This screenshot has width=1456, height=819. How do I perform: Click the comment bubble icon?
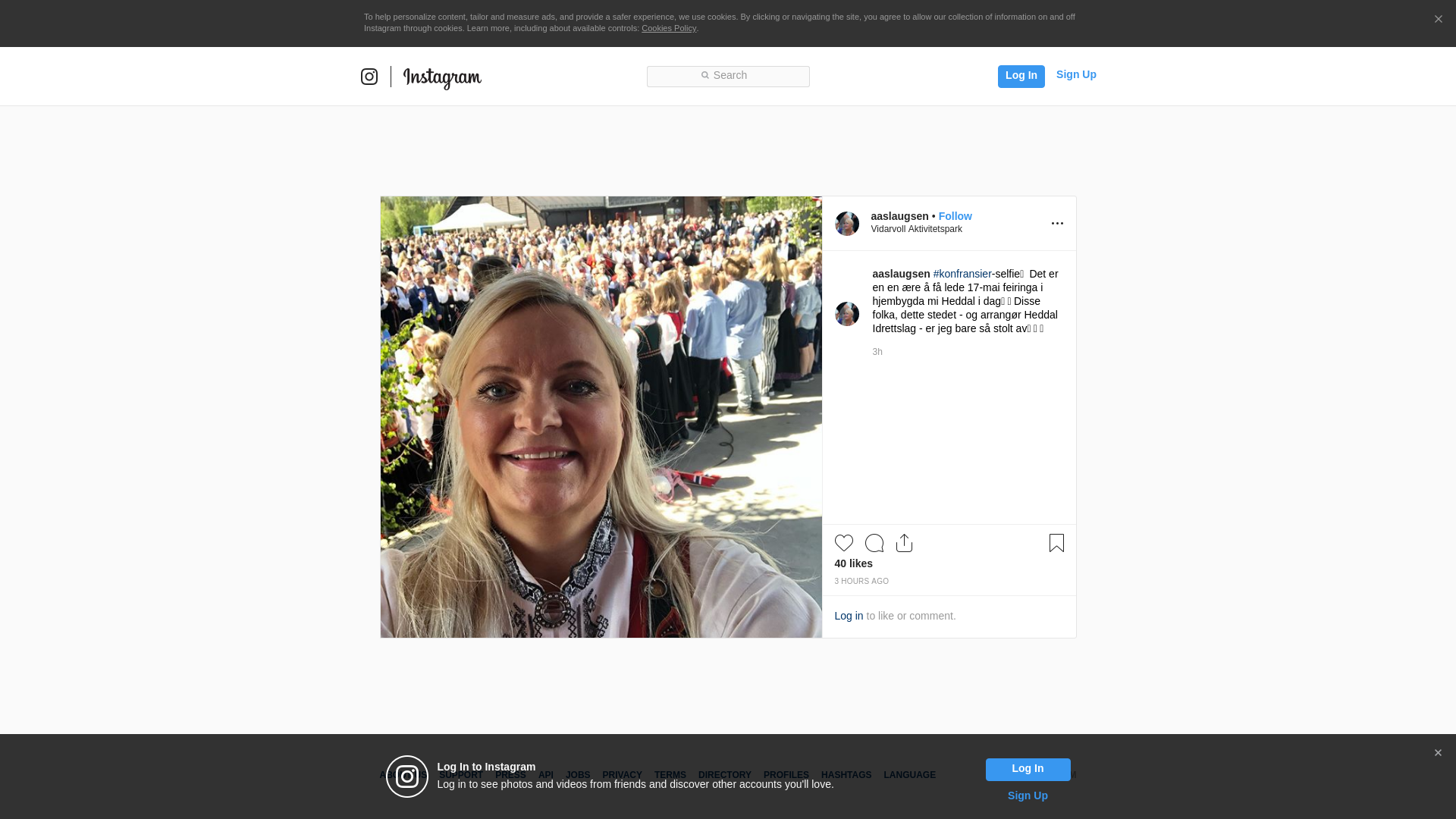[874, 543]
